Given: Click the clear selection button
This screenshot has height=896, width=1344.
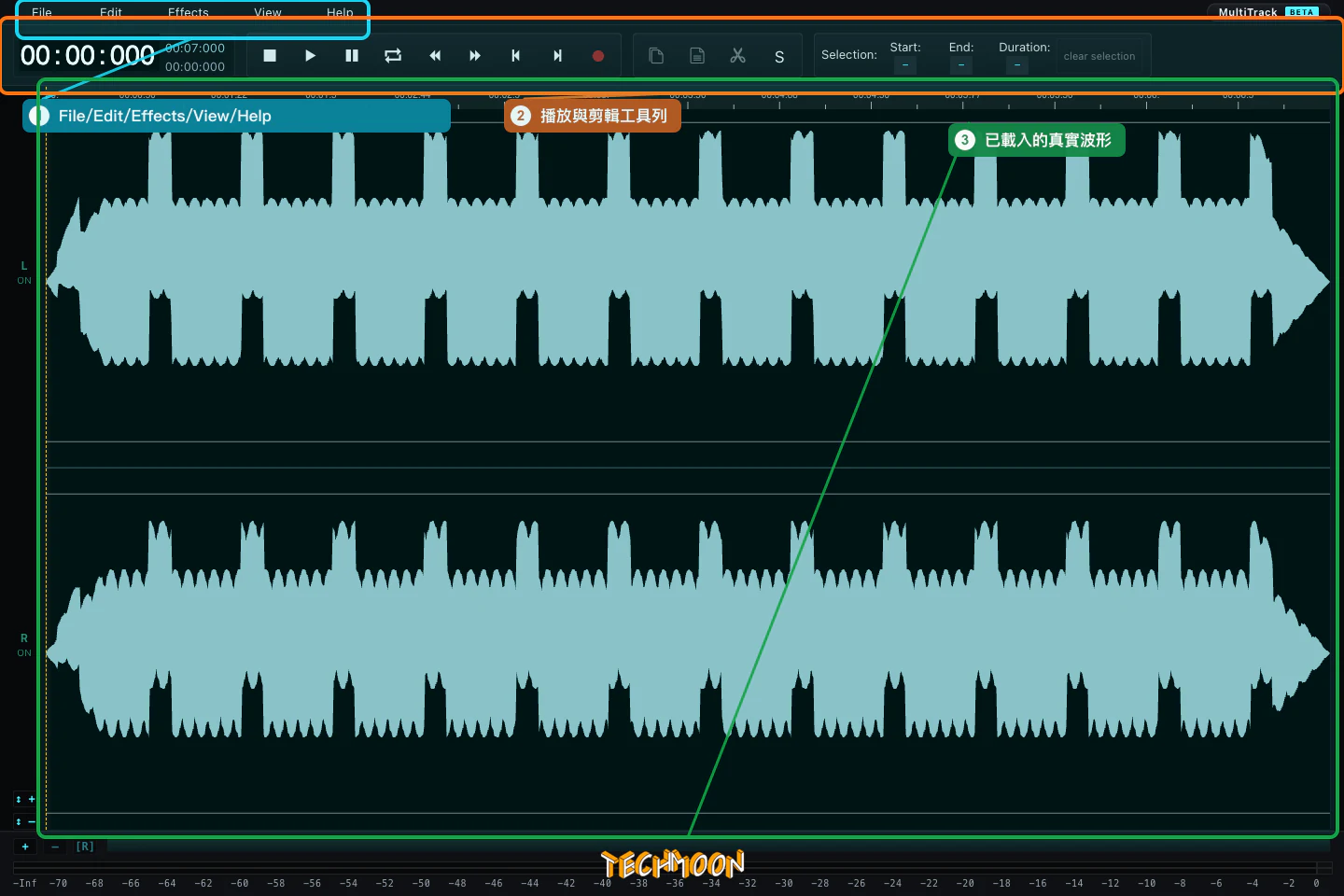Looking at the screenshot, I should pyautogui.click(x=1099, y=56).
